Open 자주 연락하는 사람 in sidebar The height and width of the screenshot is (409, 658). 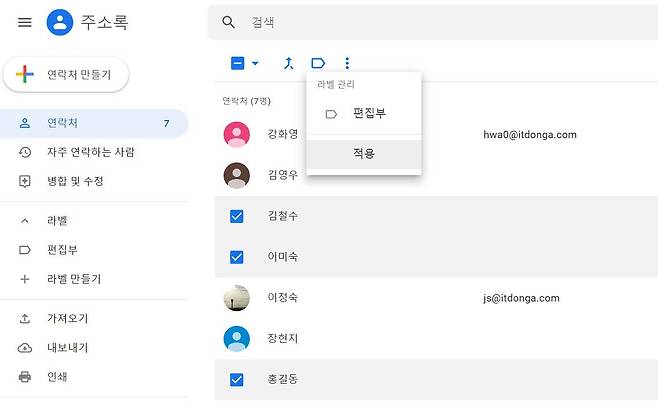point(90,152)
